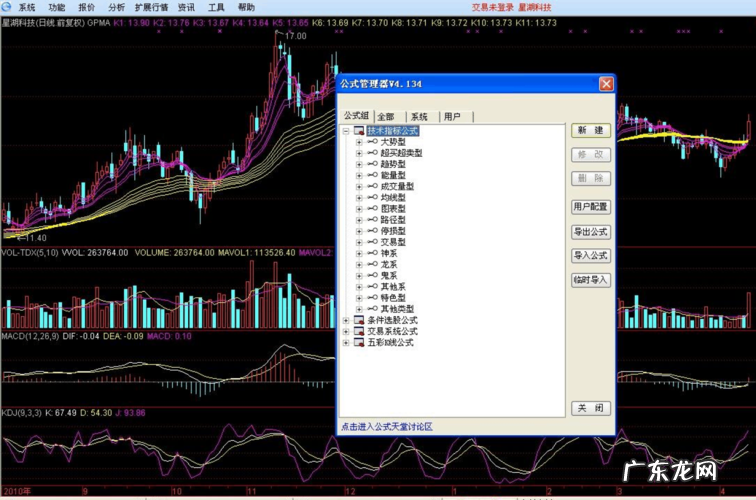Open the 扩展行情 menu
This screenshot has width=756, height=500.
[x=151, y=6]
